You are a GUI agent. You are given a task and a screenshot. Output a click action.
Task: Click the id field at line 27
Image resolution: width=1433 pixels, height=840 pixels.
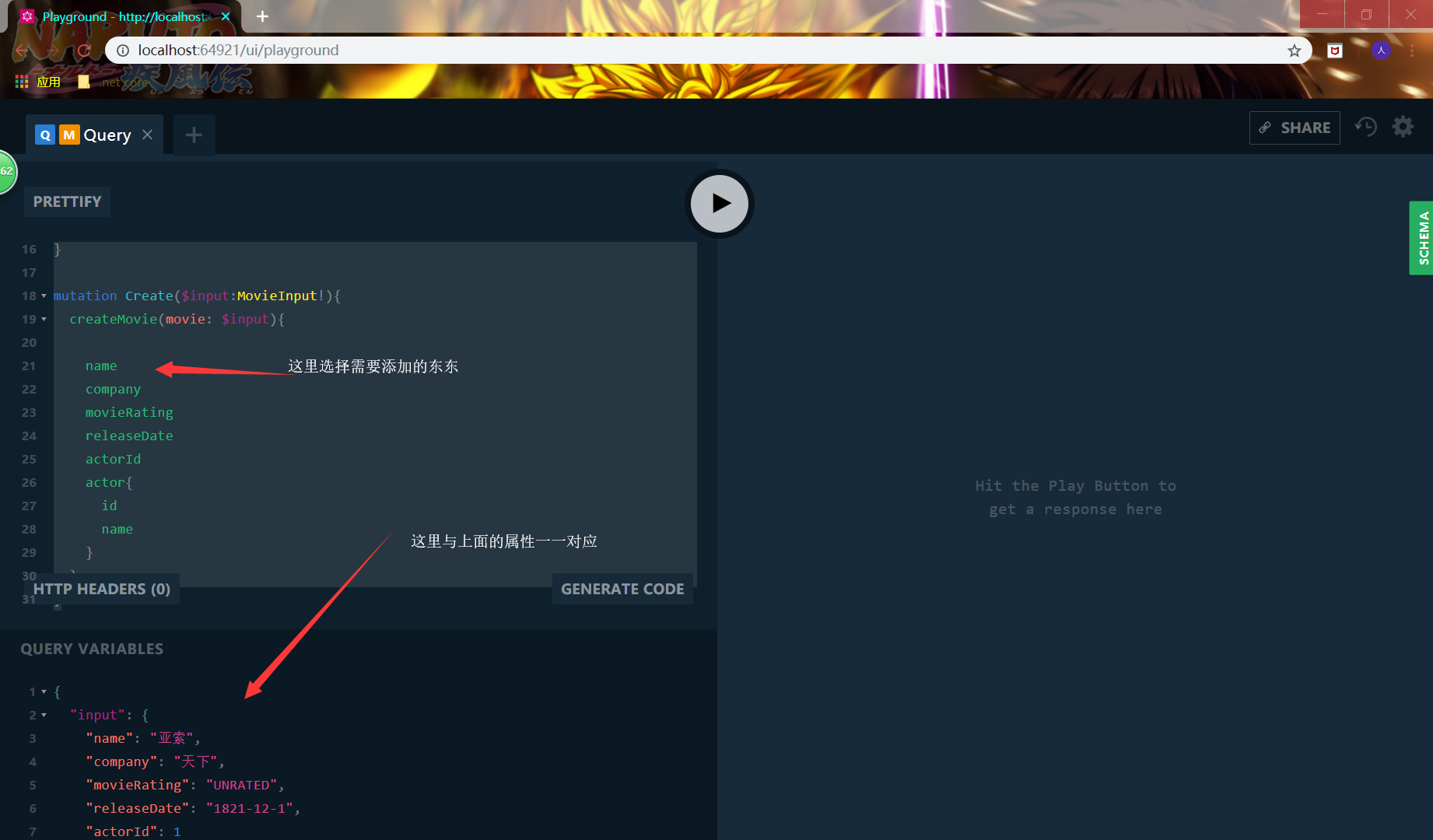click(x=109, y=506)
